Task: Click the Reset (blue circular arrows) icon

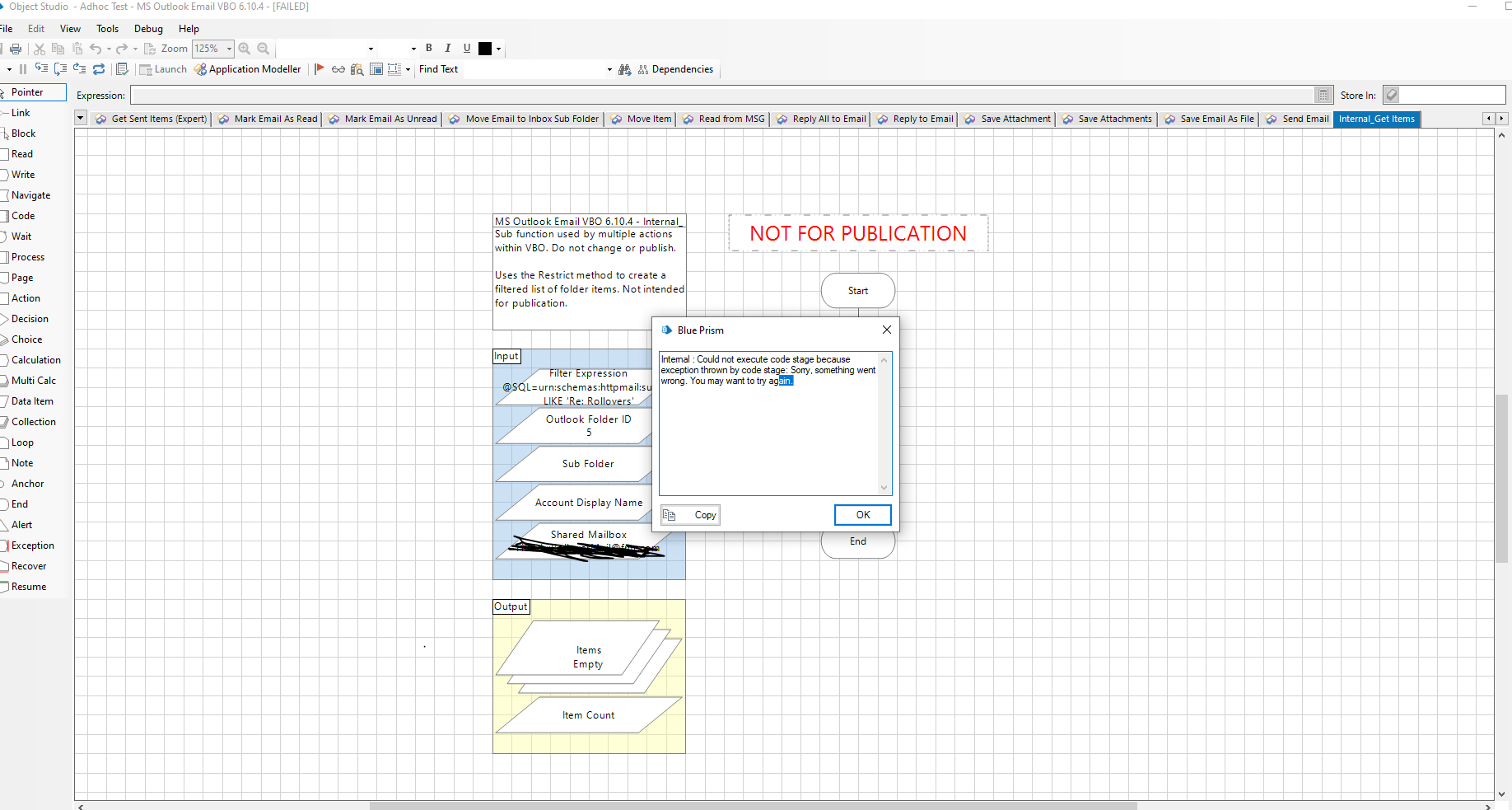Action: pos(99,69)
